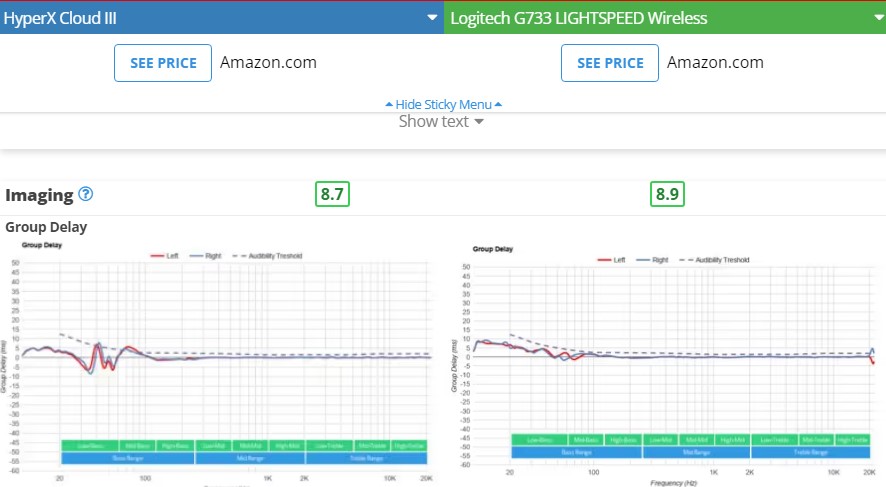Click Hide Sticky Menu link
Image resolution: width=886 pixels, height=487 pixels.
(444, 105)
